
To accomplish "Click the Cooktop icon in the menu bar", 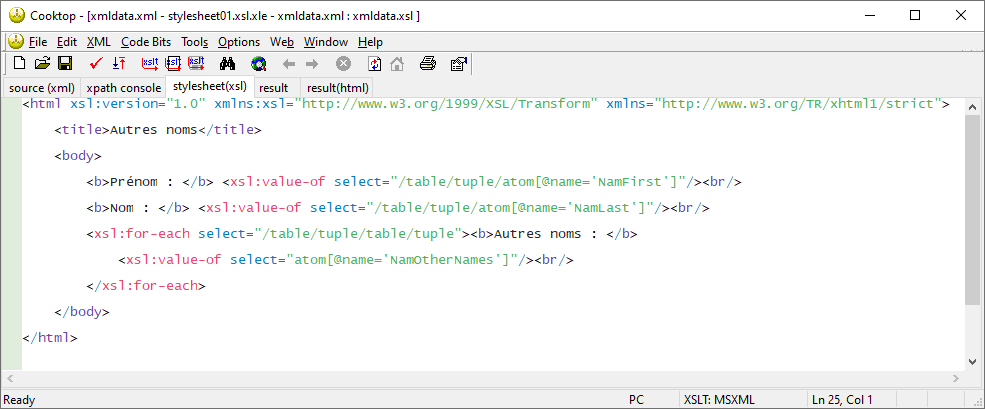I will tap(16, 41).
